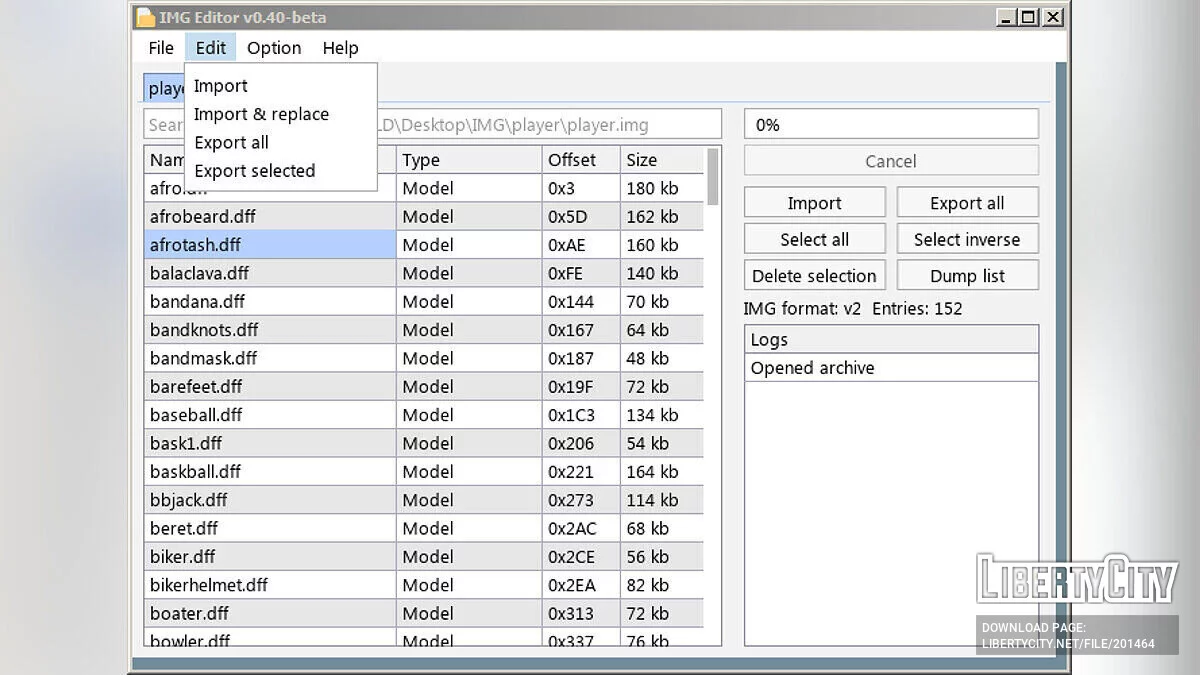Choose Export all in Edit dropdown
Image resolution: width=1200 pixels, height=675 pixels.
[x=231, y=142]
